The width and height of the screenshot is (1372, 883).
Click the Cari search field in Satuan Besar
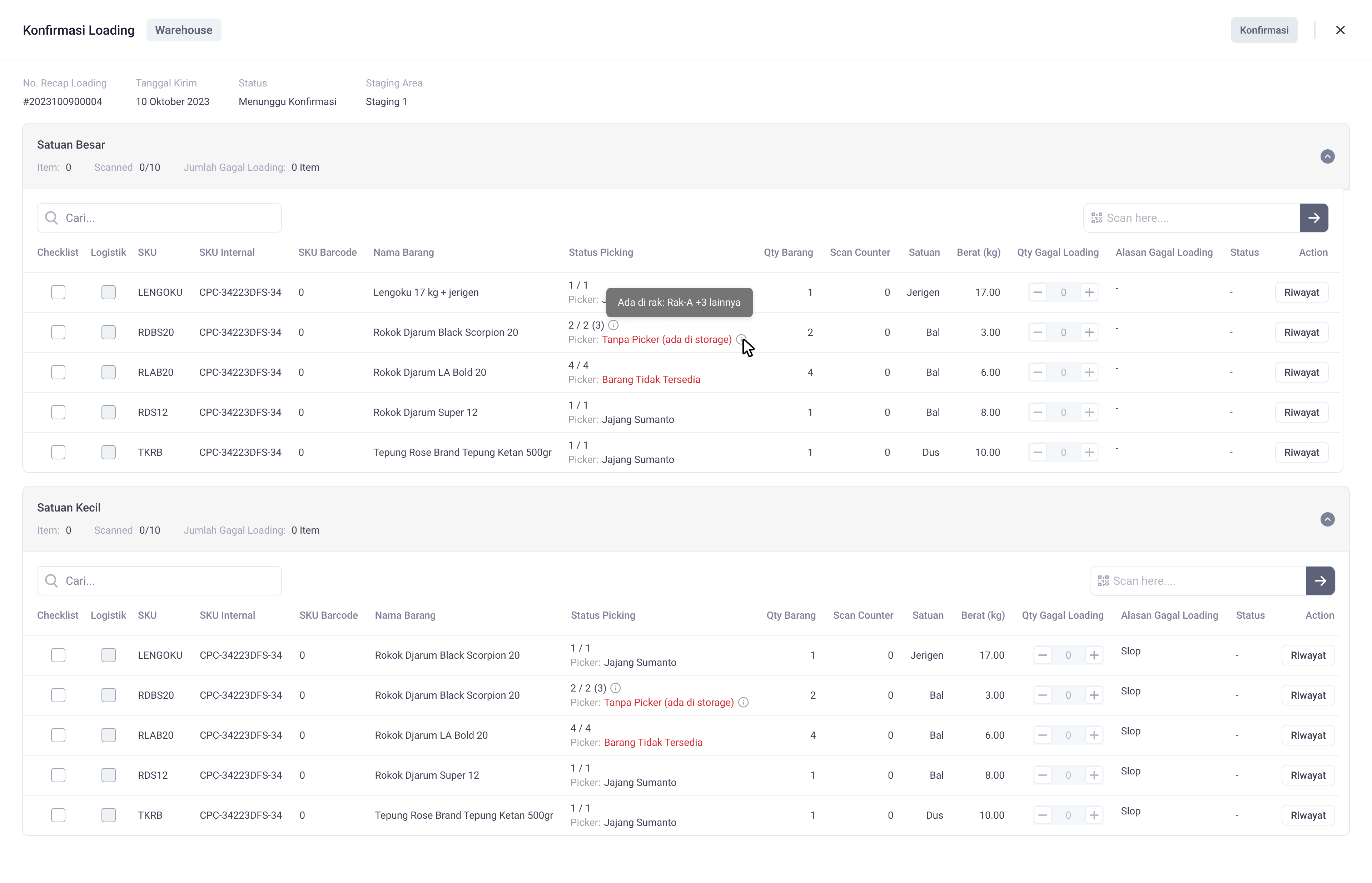(166, 218)
